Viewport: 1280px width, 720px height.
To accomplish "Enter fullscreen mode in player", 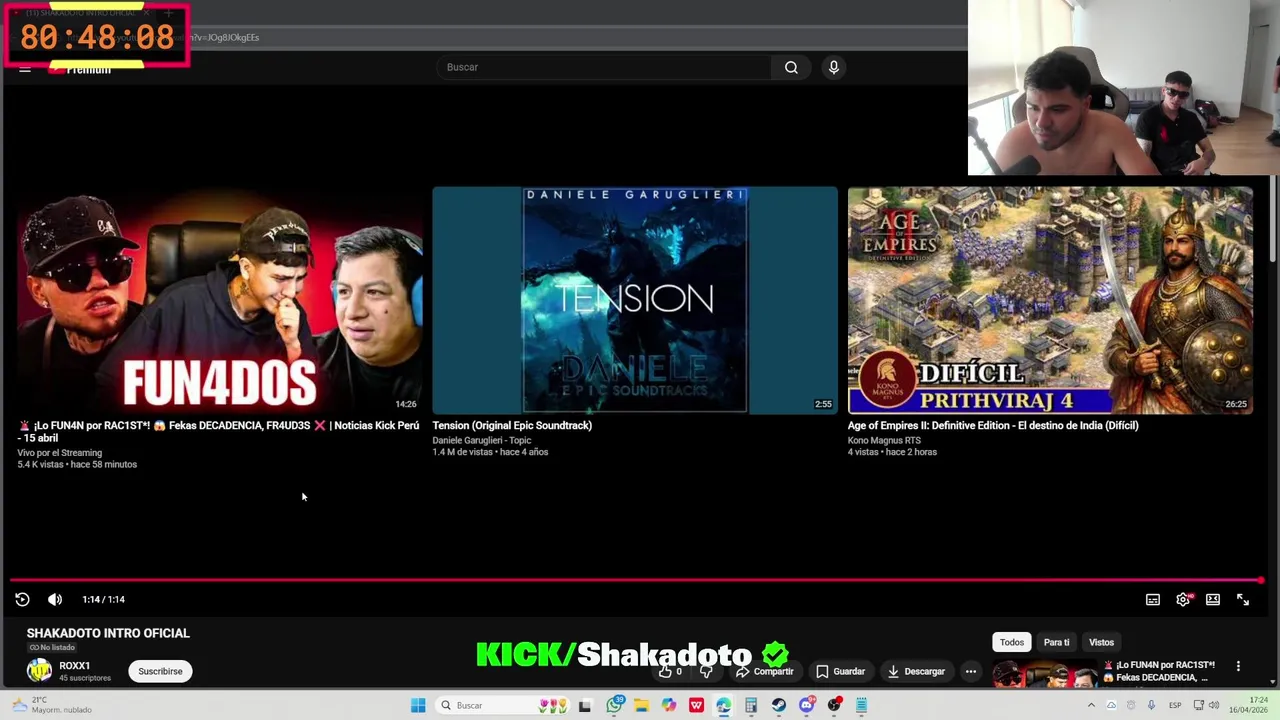I will [x=1243, y=599].
